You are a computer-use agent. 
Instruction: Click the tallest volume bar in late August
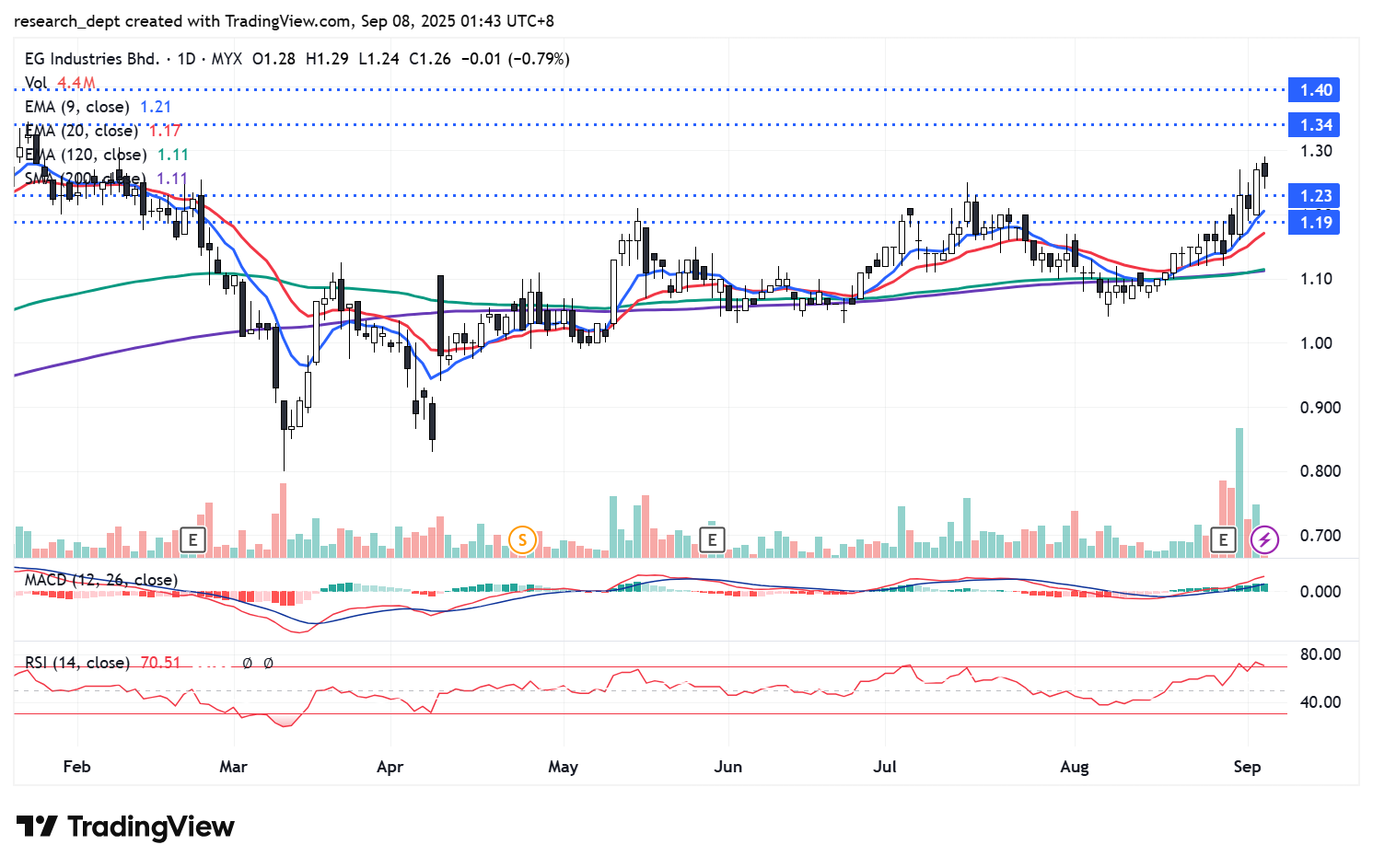coord(1239,492)
